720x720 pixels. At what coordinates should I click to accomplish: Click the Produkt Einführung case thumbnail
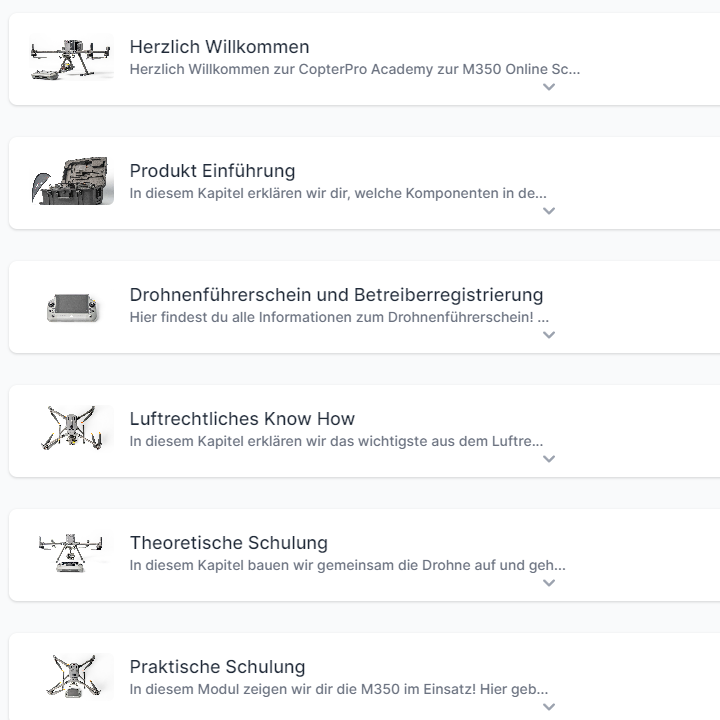click(x=72, y=182)
